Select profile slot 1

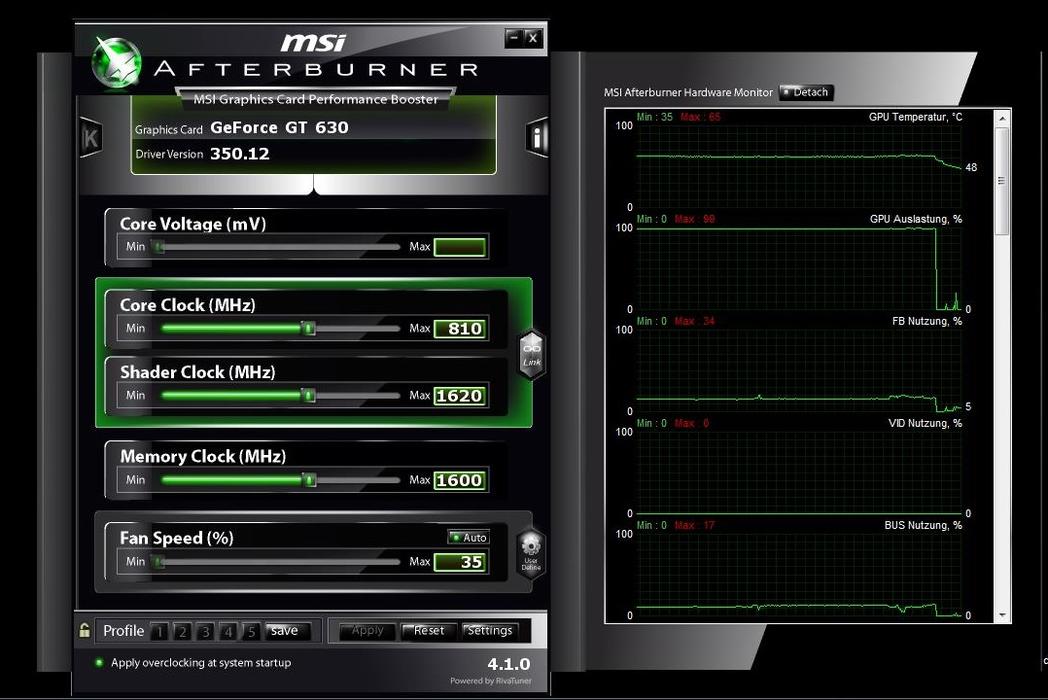(x=159, y=631)
